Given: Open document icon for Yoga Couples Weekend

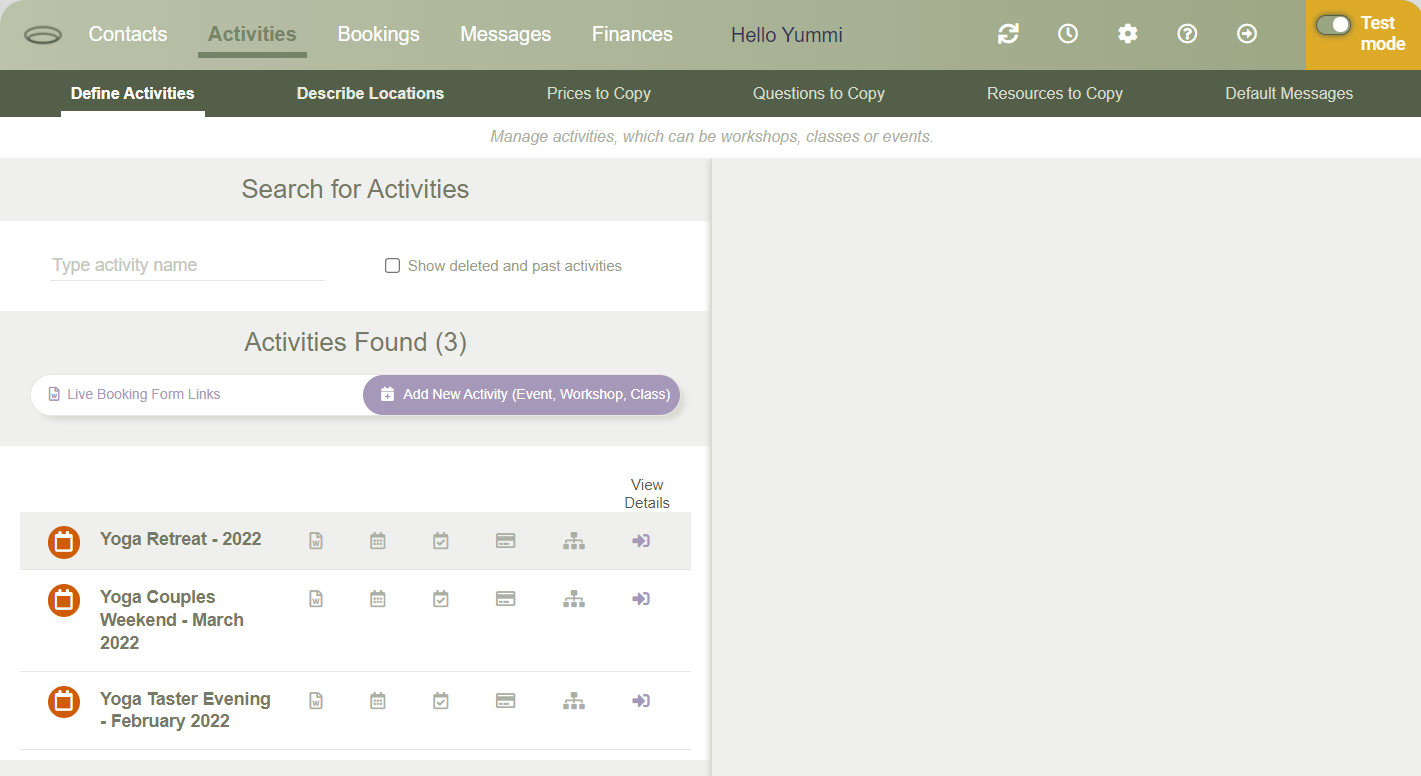Looking at the screenshot, I should coord(316,599).
